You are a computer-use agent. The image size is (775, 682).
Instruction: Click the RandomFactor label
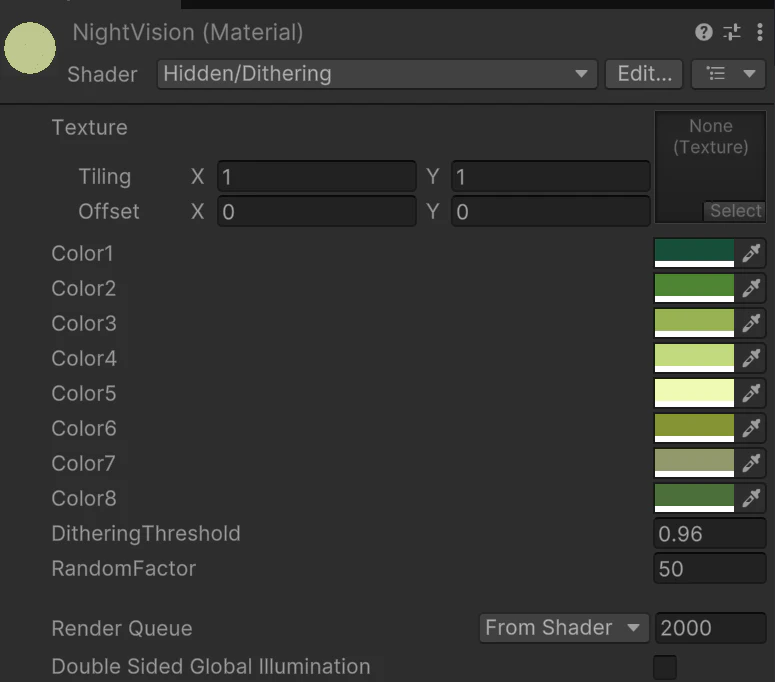(x=124, y=569)
